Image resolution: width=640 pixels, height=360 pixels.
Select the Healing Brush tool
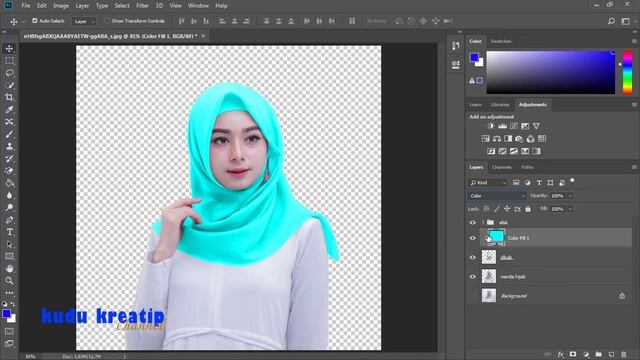coord(9,122)
